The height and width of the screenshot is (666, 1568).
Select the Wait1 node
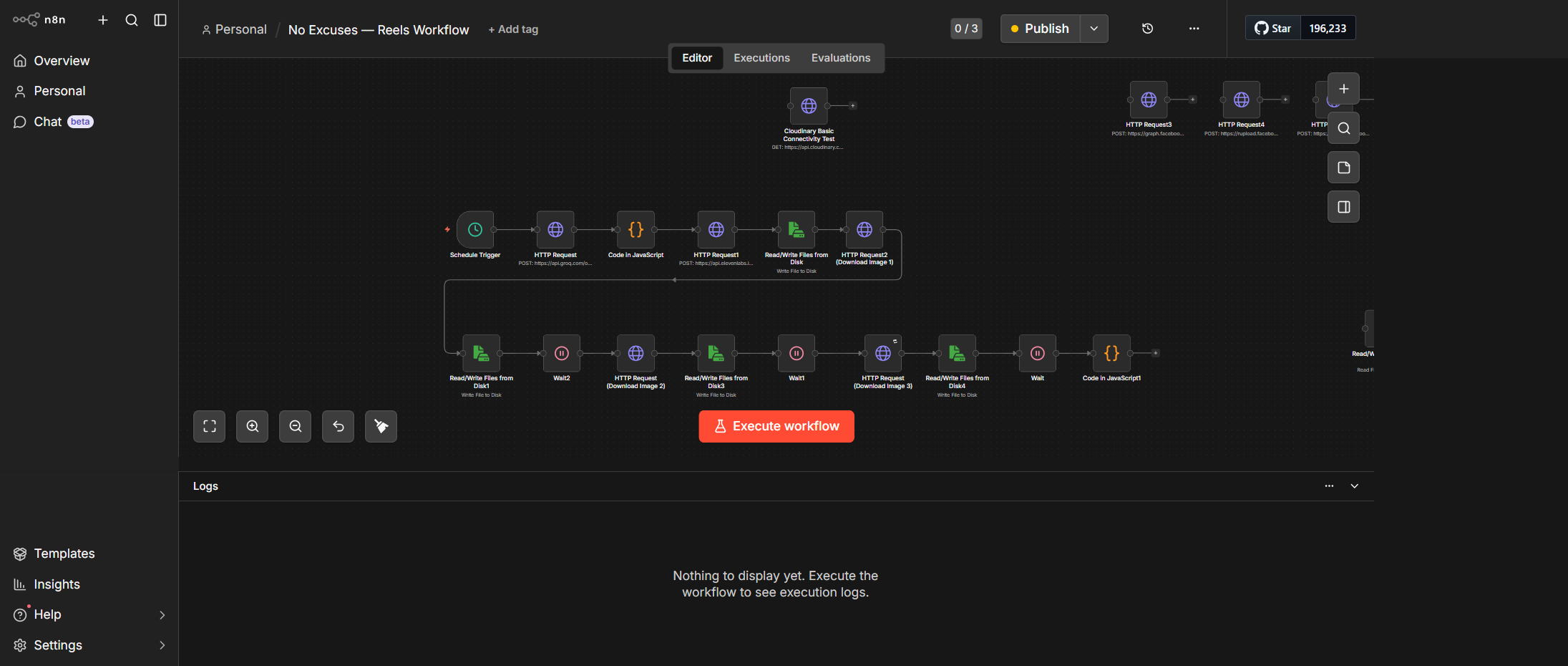pyautogui.click(x=797, y=353)
